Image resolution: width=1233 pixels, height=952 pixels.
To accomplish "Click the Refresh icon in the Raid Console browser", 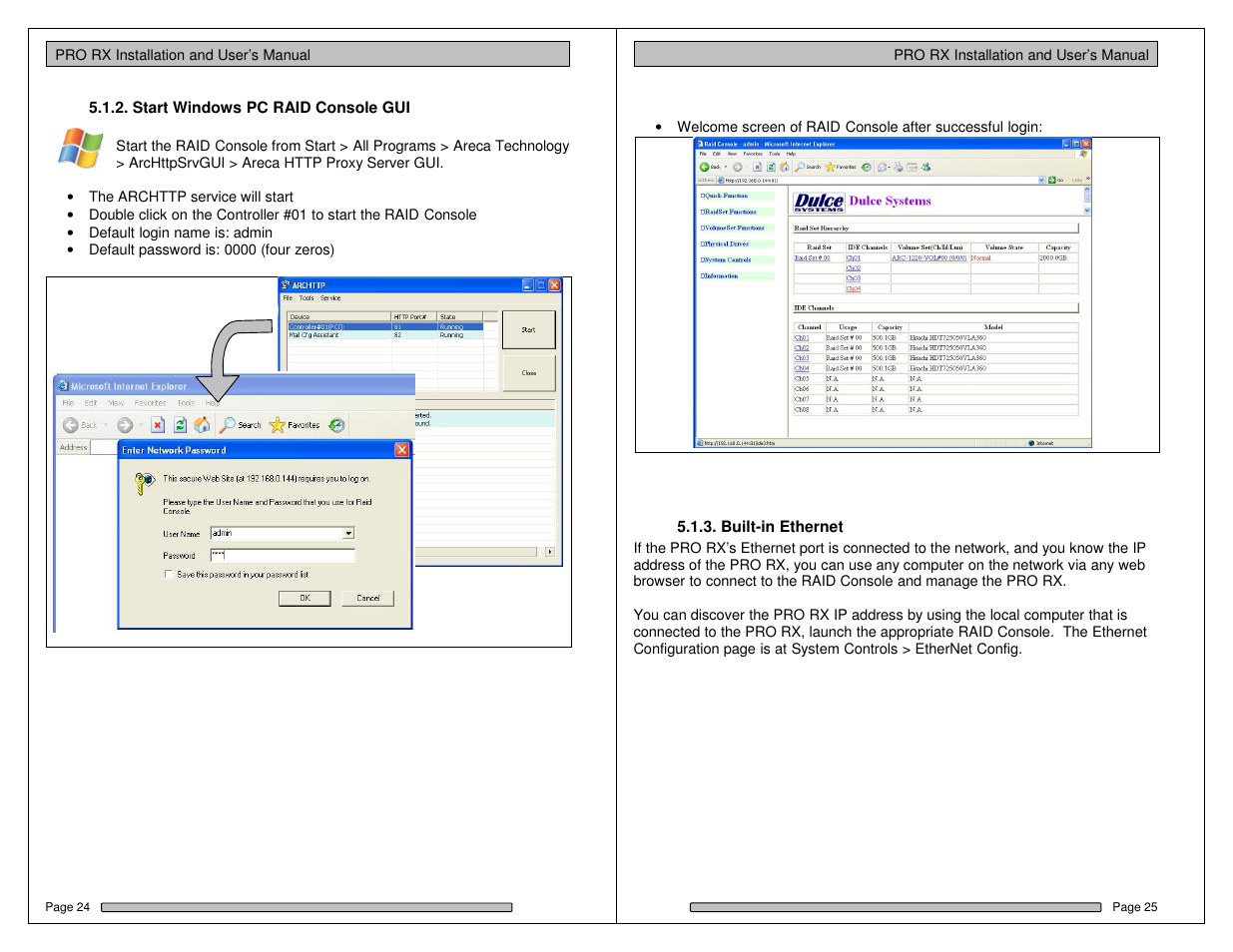I will (771, 168).
